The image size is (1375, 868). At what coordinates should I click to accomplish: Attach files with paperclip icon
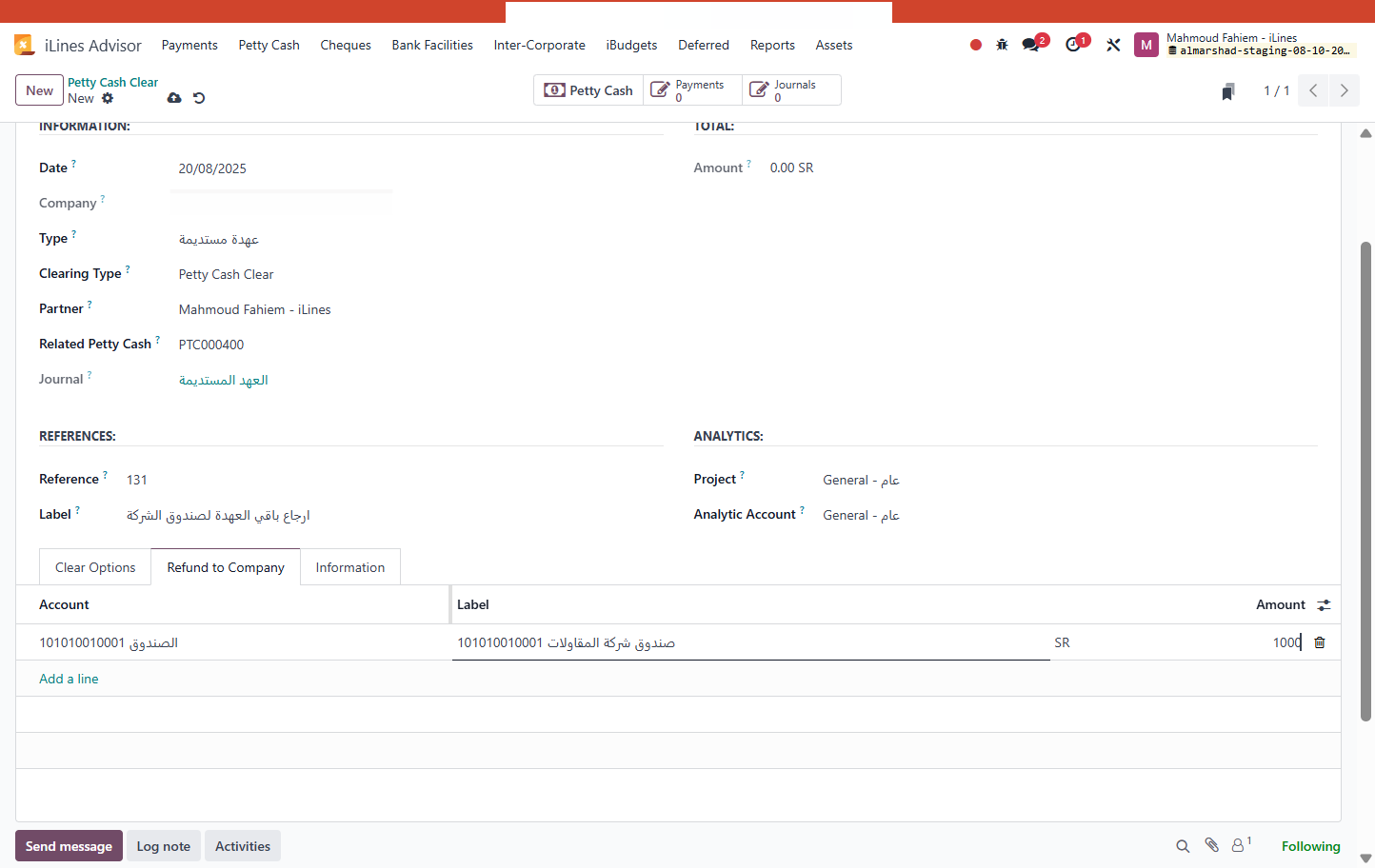(1211, 845)
